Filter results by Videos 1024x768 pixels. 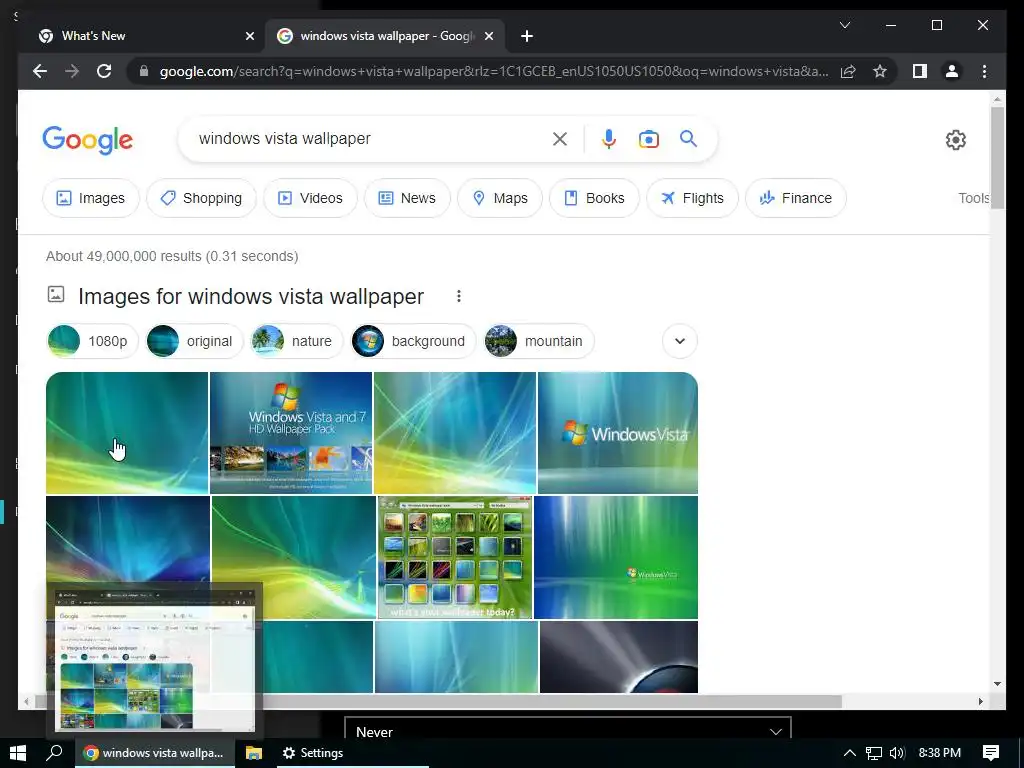310,198
